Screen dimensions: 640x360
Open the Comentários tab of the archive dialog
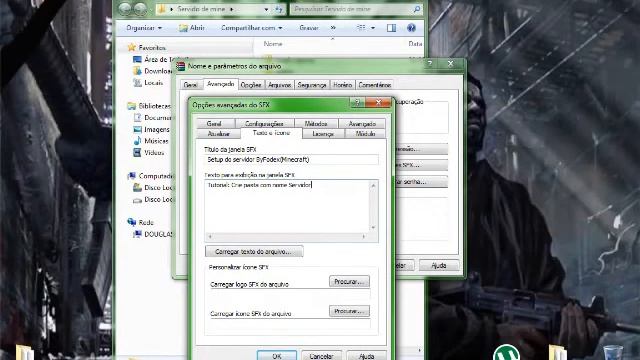[x=375, y=85]
